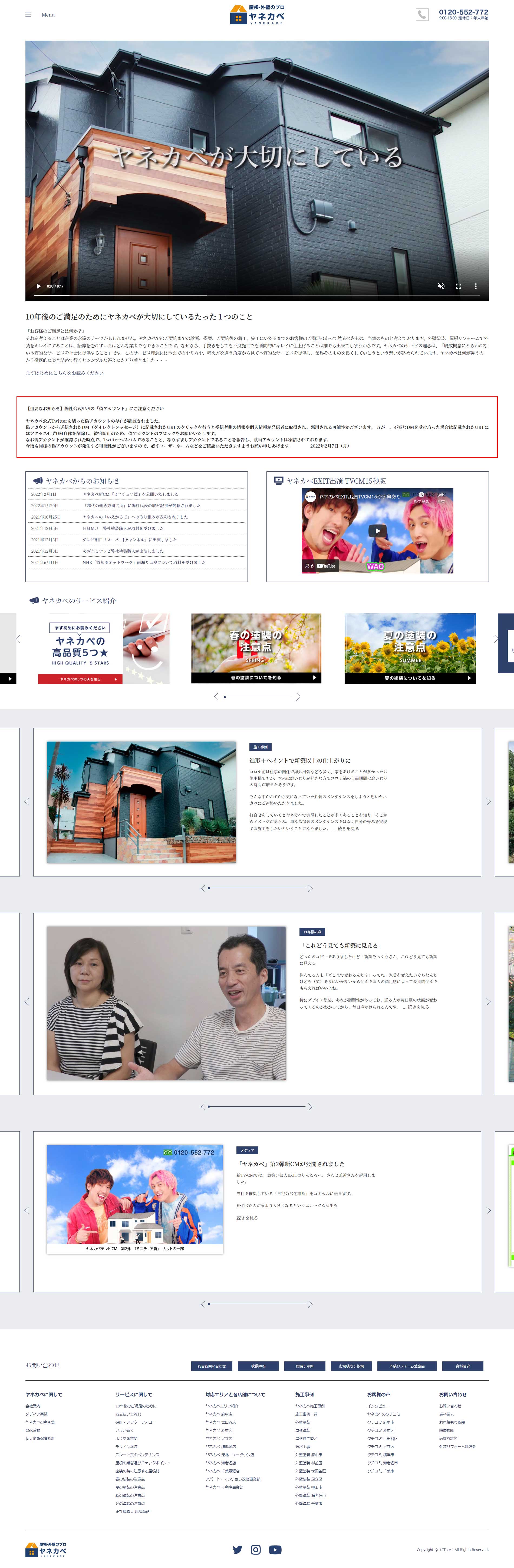This screenshot has width=514, height=1568.
Task: Open the まずはじめにこちらをお読みください link
Action: tap(64, 373)
